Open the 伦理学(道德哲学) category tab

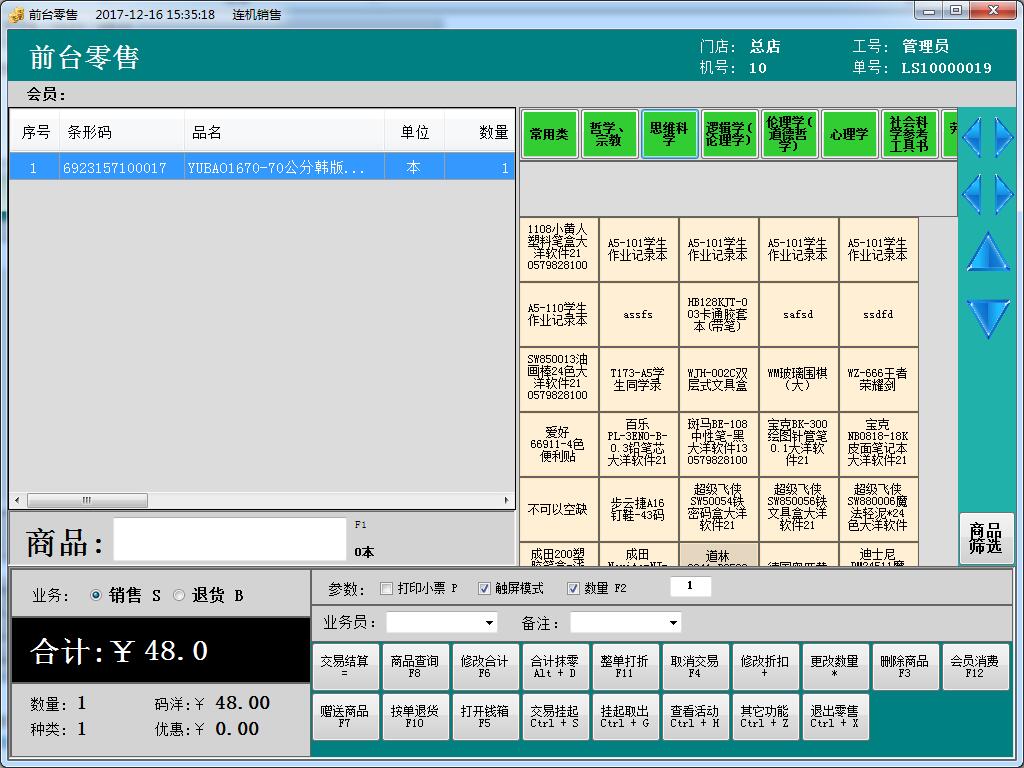click(x=790, y=134)
